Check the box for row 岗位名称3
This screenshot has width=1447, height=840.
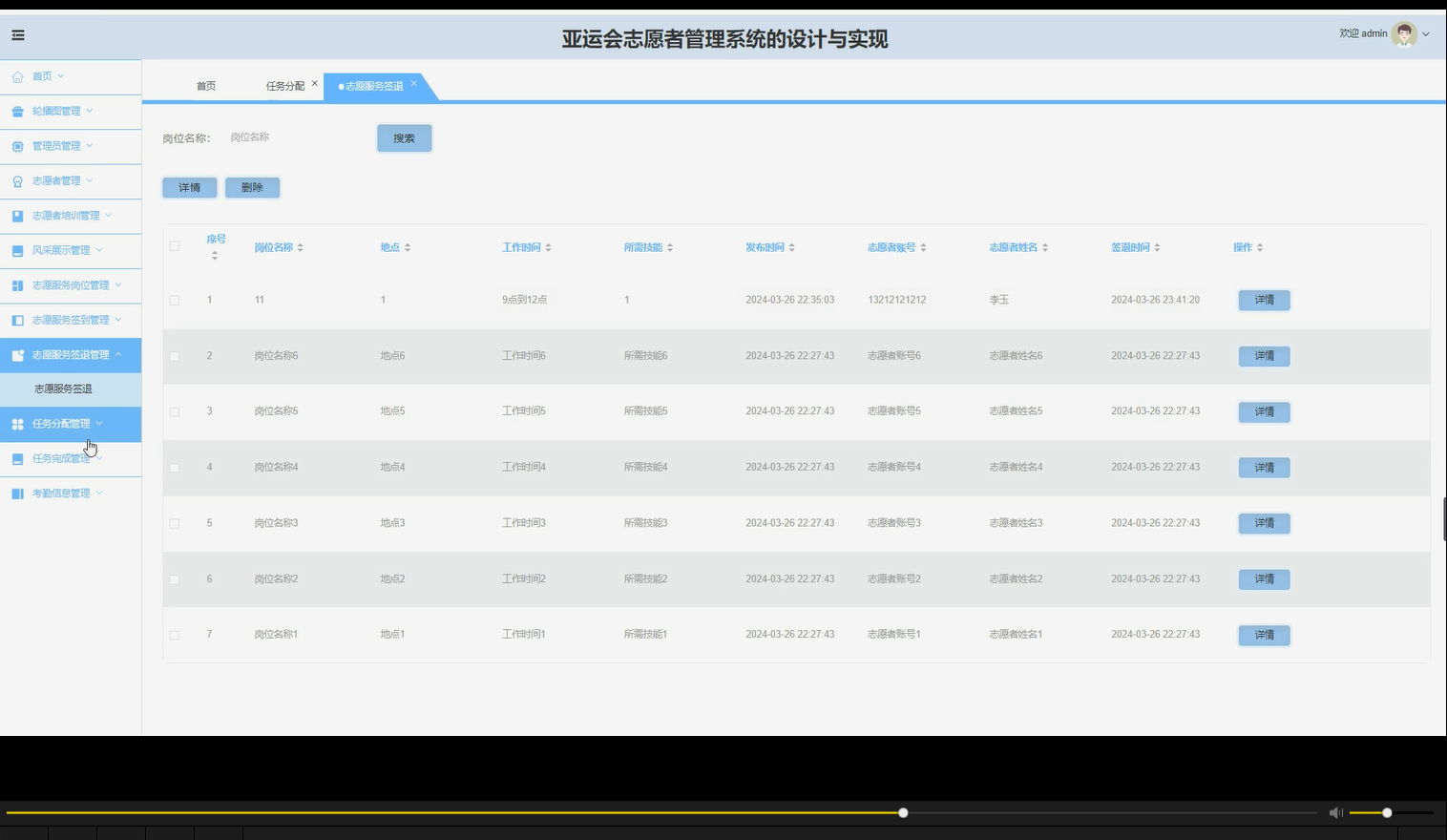[175, 524]
